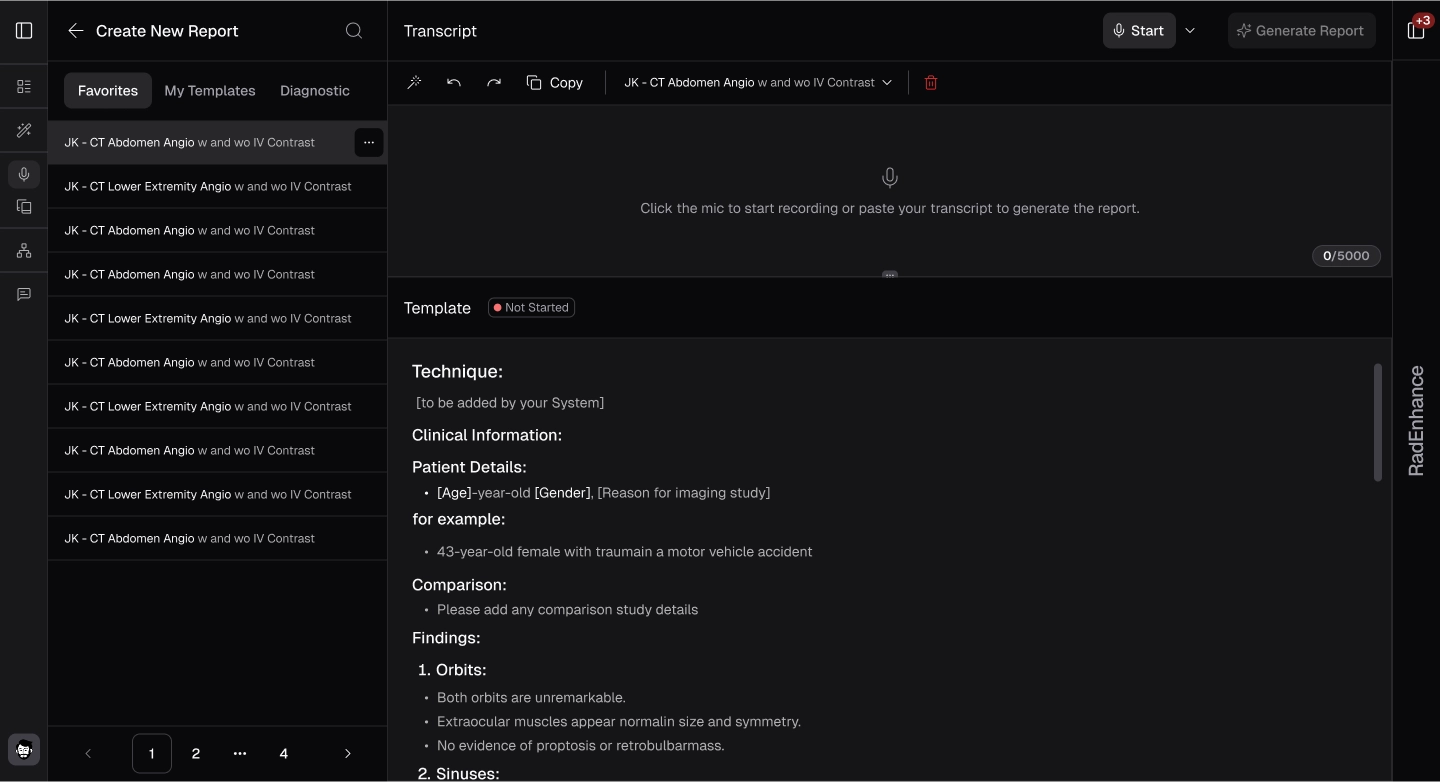Delete transcript with the red trash icon
The width and height of the screenshot is (1440, 782).
point(931,83)
